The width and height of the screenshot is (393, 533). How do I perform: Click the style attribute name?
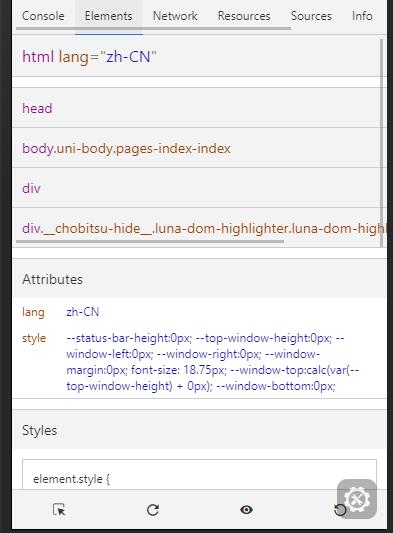point(34,338)
